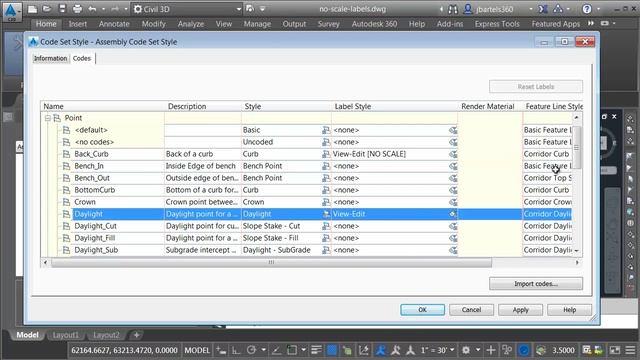Click the Autodesk 360 triangle icon
Screen dimensions: 640x360
558,9
